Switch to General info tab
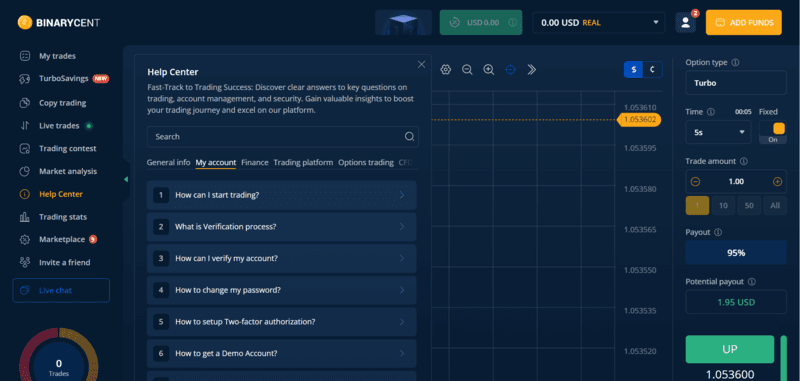 [x=168, y=163]
